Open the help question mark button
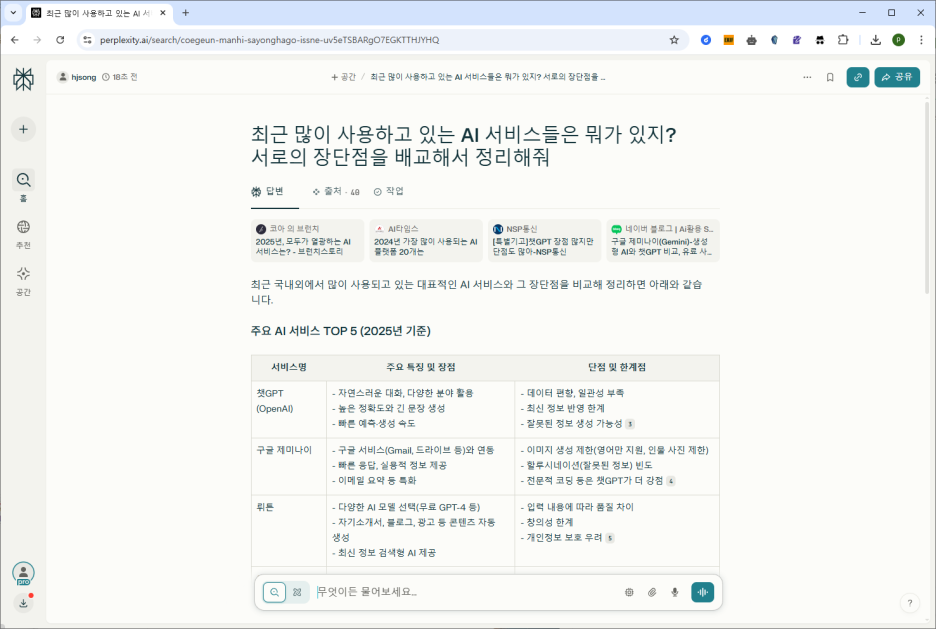 (x=910, y=603)
